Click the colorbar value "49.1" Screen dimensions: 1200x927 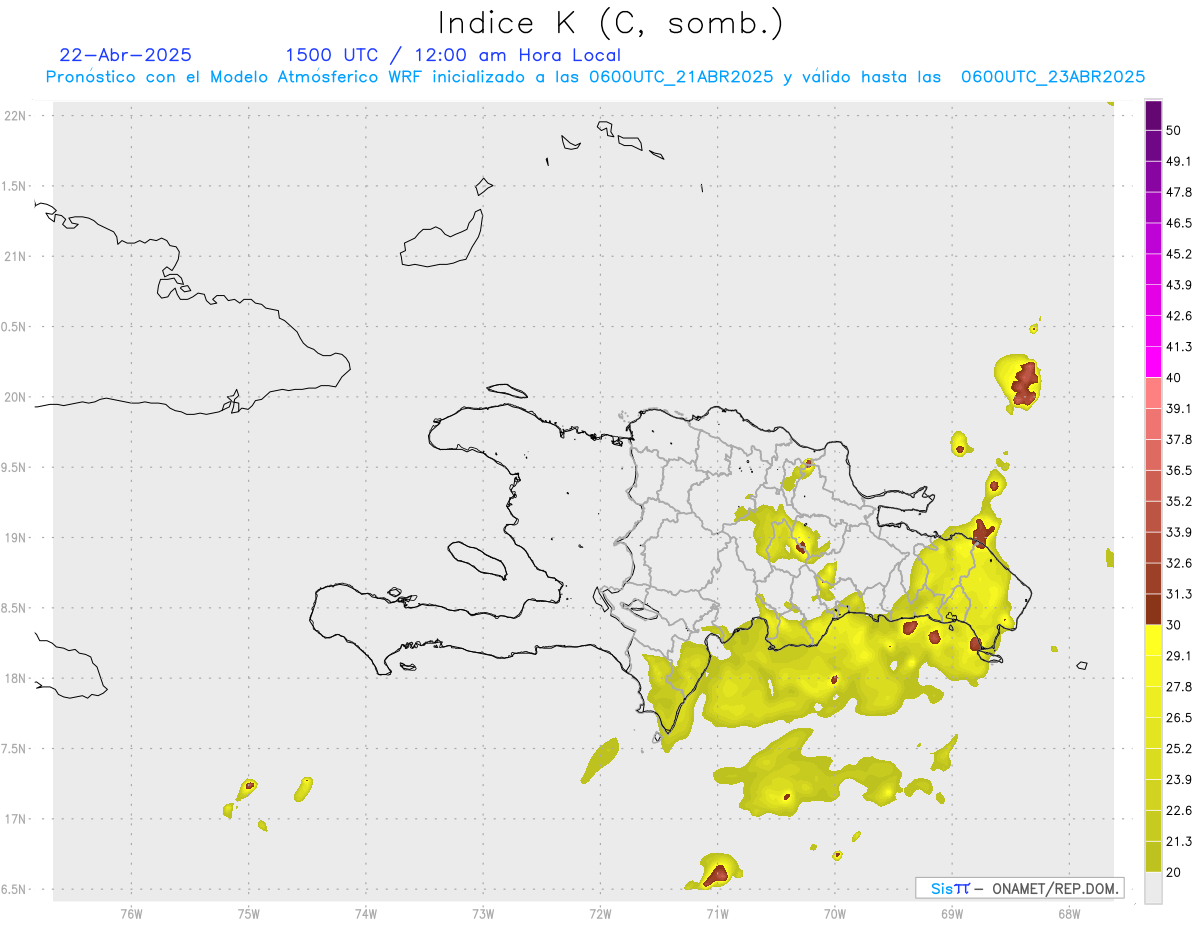[1179, 161]
